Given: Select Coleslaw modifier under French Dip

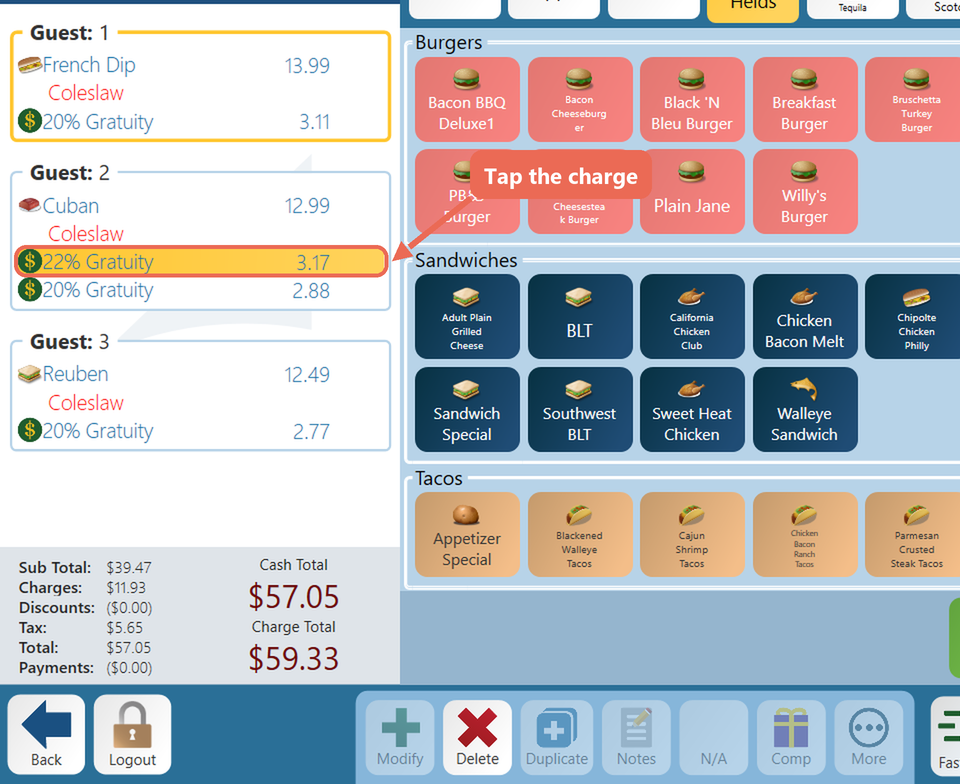Looking at the screenshot, I should [x=86, y=93].
